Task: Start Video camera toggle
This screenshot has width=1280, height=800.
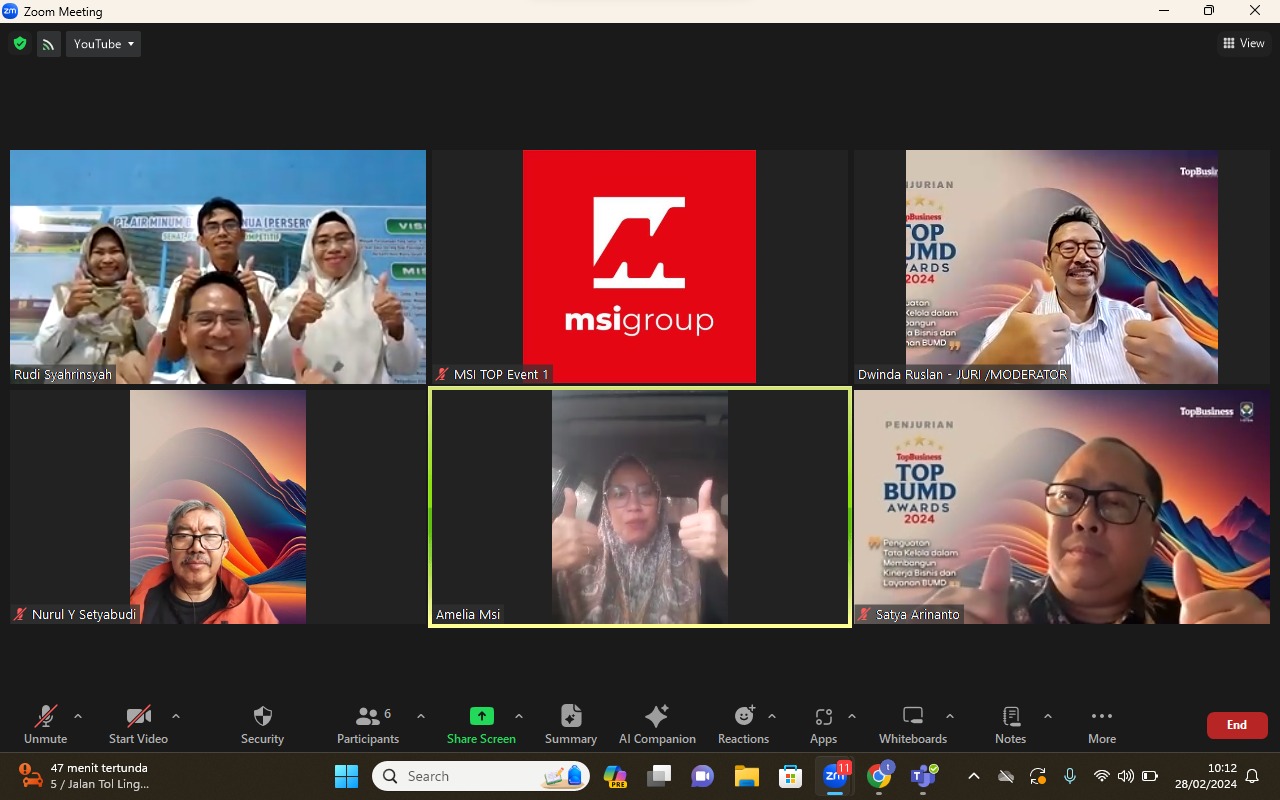Action: [x=138, y=725]
